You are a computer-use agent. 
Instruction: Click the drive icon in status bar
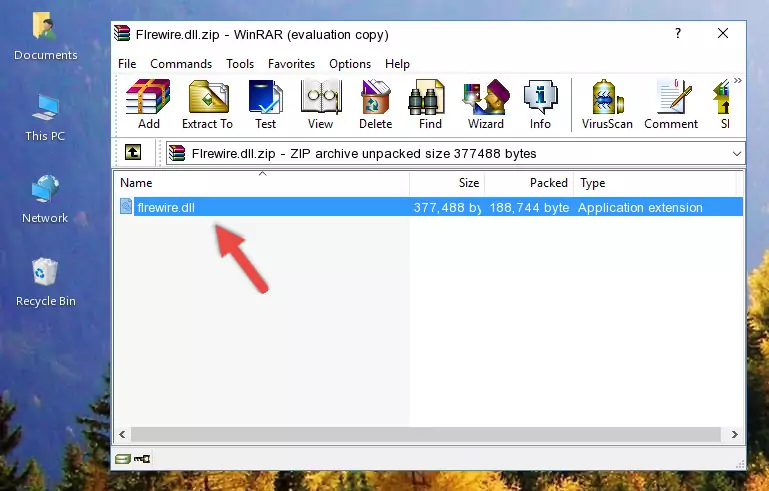click(123, 459)
